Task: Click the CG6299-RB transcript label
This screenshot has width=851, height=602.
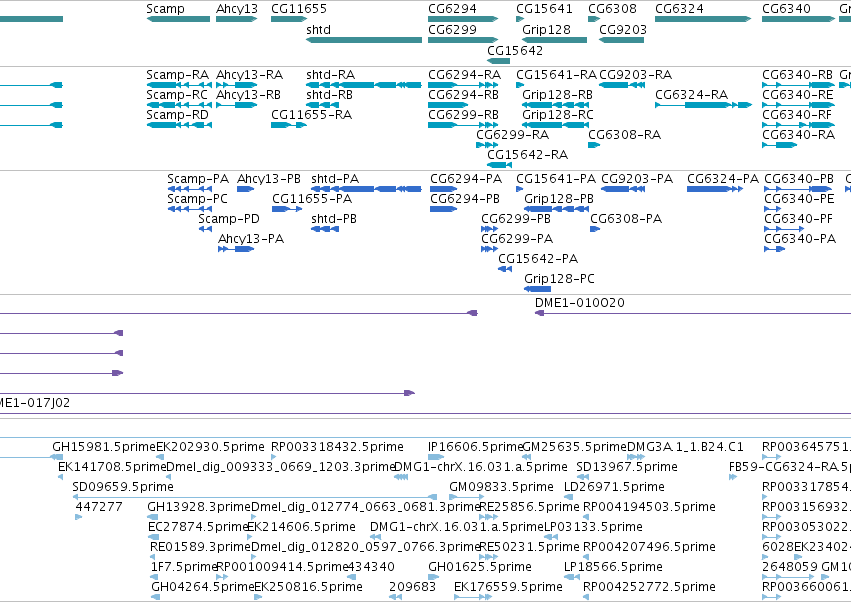Action: click(x=463, y=115)
